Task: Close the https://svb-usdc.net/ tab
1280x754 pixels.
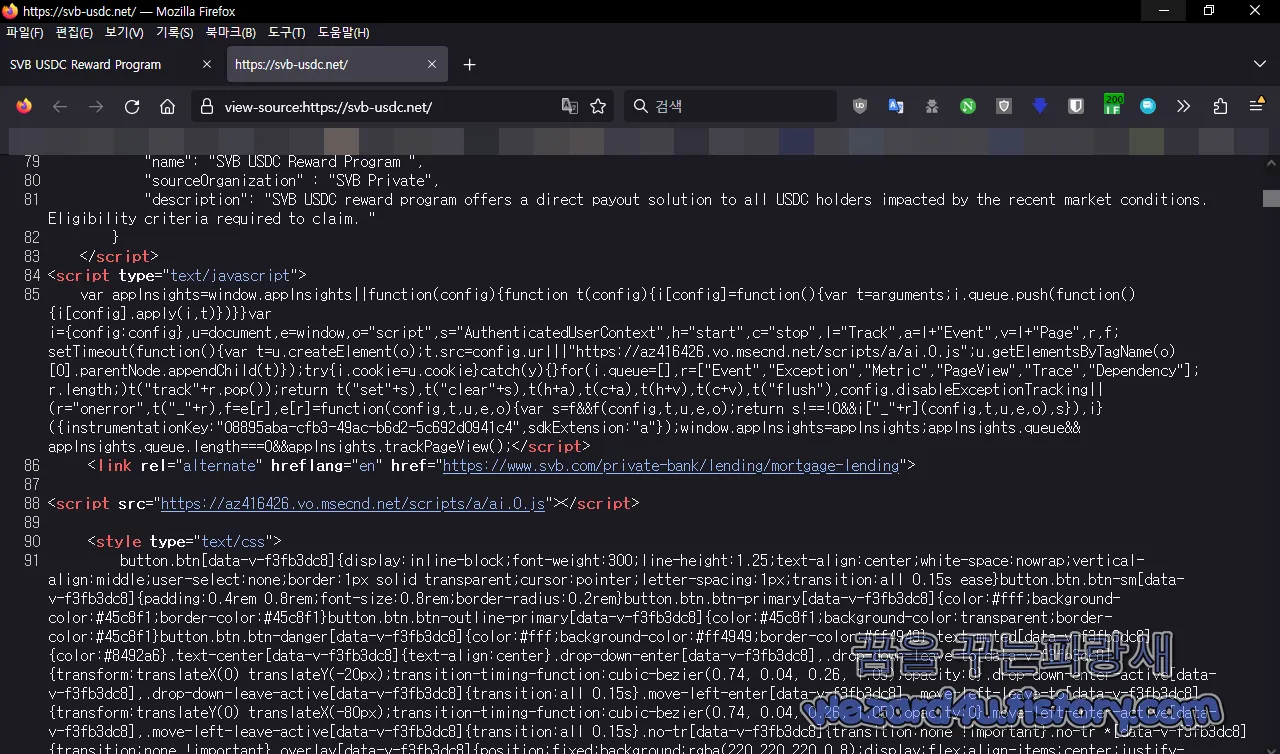Action: pos(432,64)
